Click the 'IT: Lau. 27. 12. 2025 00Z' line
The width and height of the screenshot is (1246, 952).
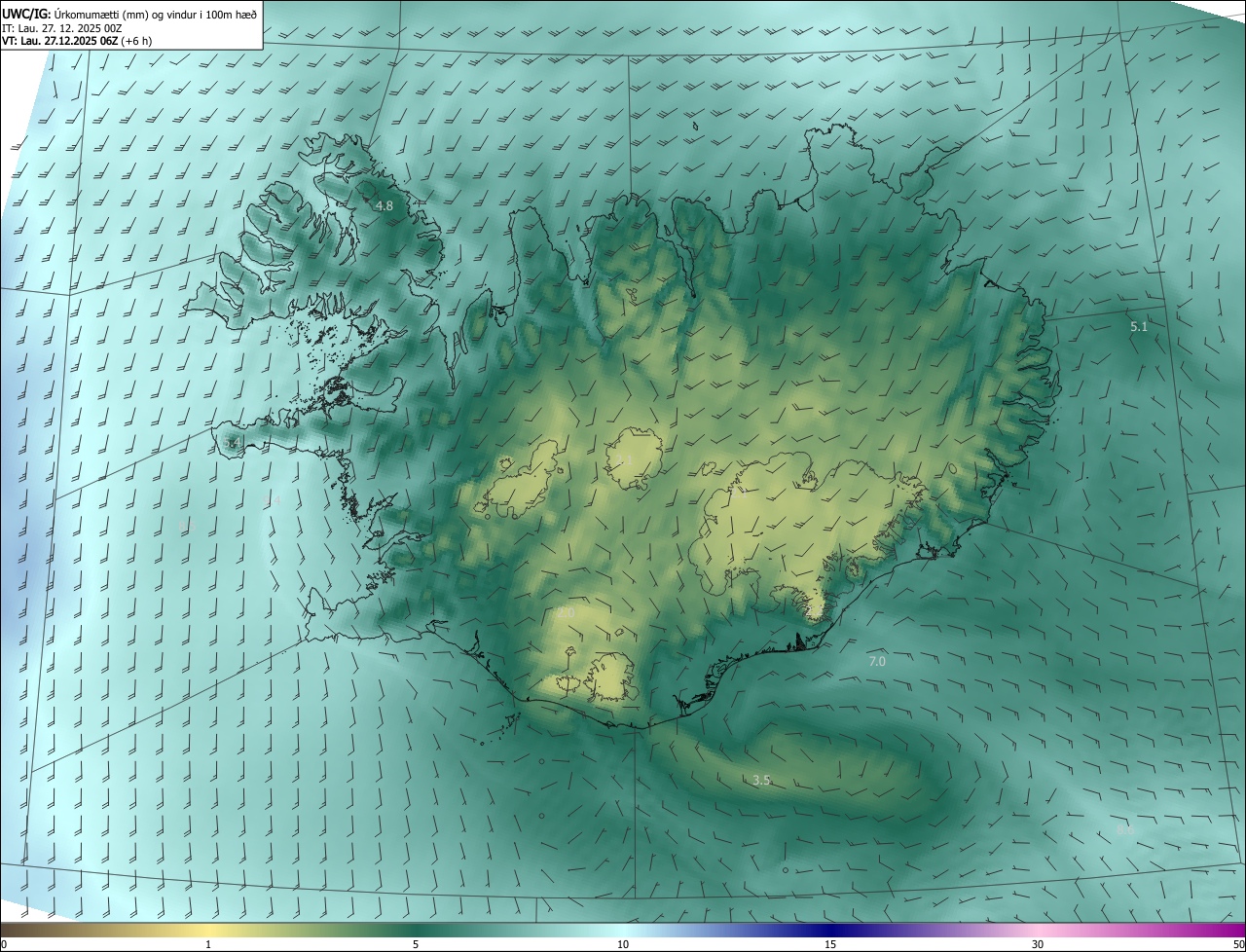click(x=61, y=27)
